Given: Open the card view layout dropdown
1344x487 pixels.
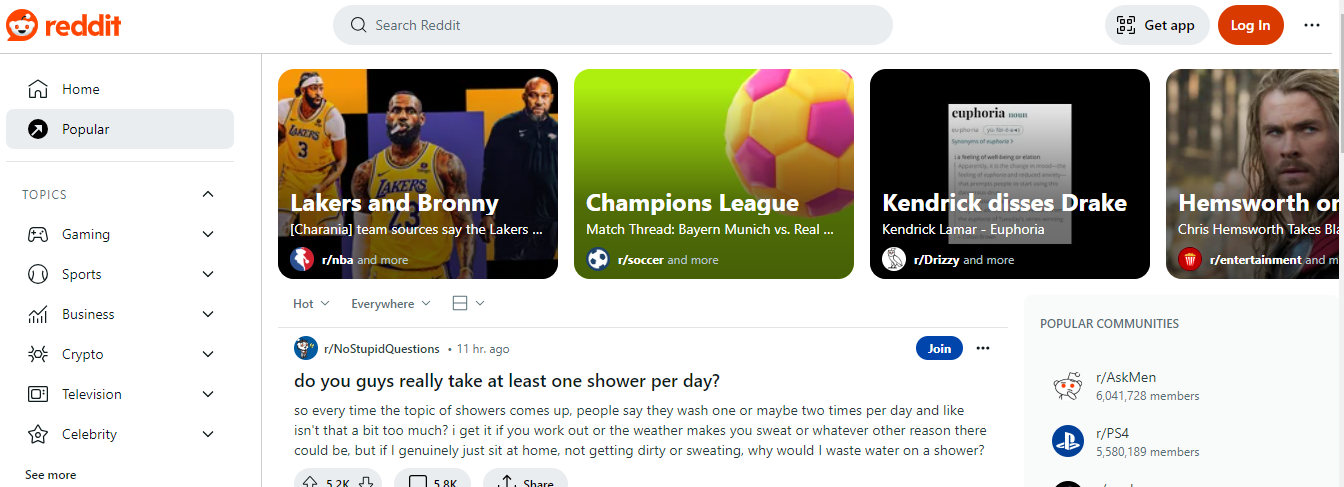Looking at the screenshot, I should pyautogui.click(x=468, y=303).
